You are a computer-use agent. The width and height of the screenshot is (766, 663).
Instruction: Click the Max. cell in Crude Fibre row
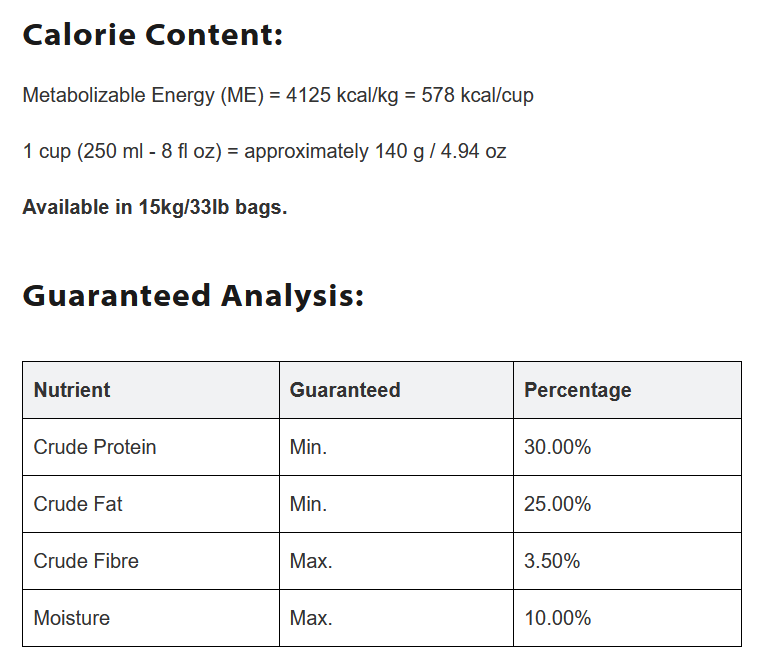[311, 561]
